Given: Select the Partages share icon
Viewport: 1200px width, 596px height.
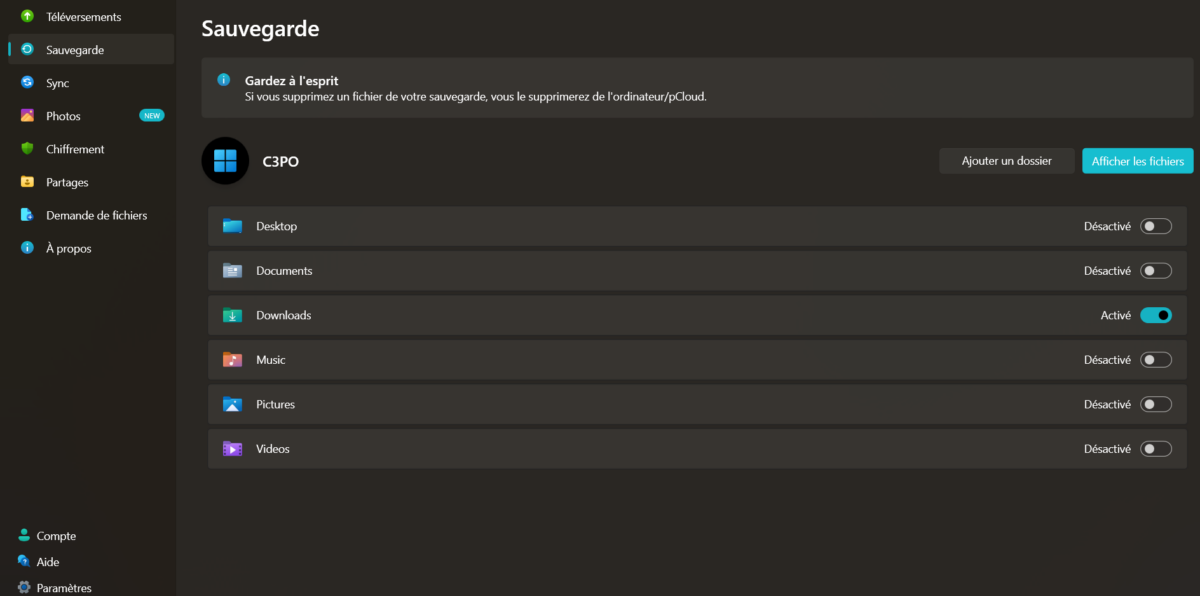Looking at the screenshot, I should click(x=25, y=181).
